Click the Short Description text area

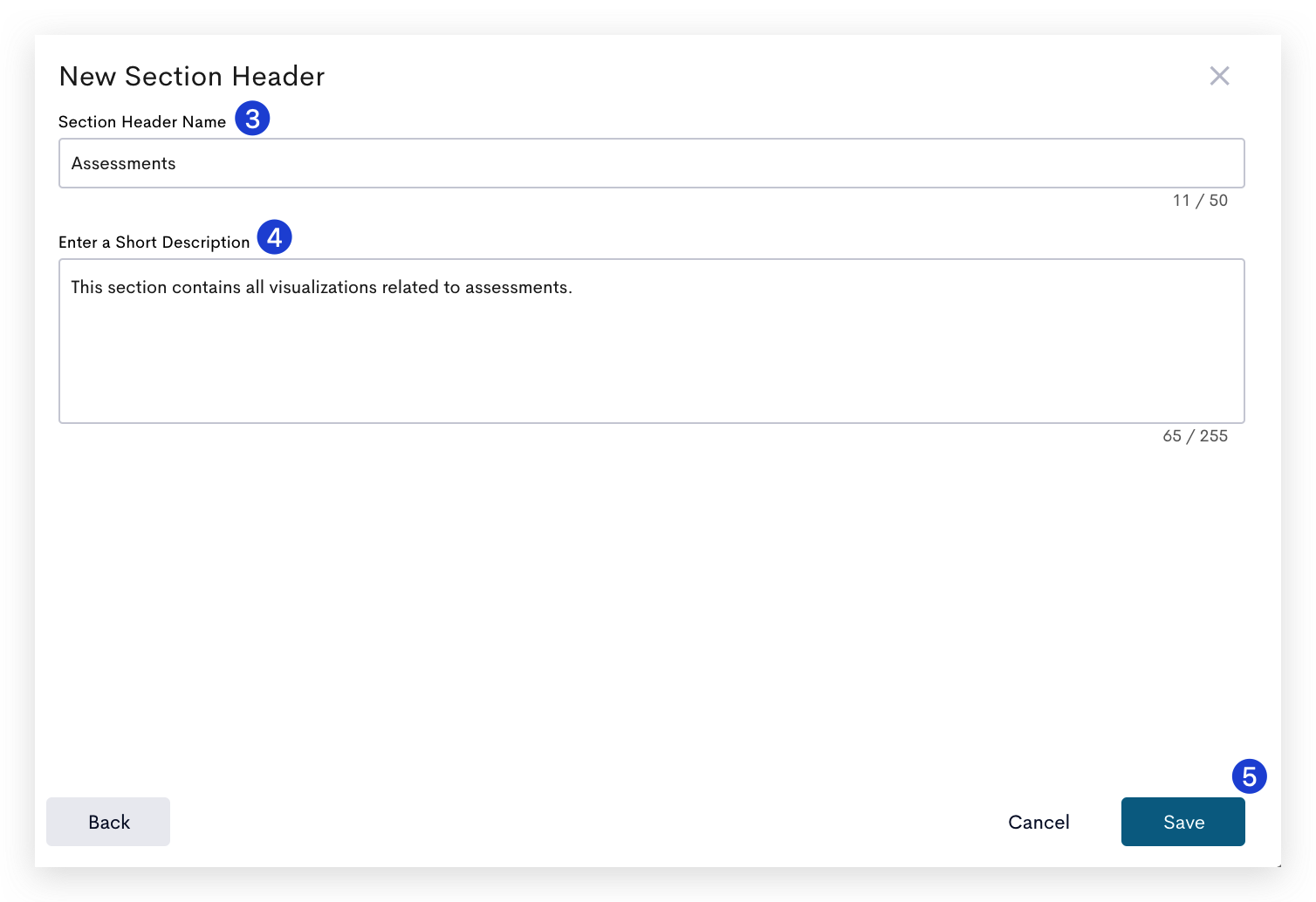(x=651, y=341)
